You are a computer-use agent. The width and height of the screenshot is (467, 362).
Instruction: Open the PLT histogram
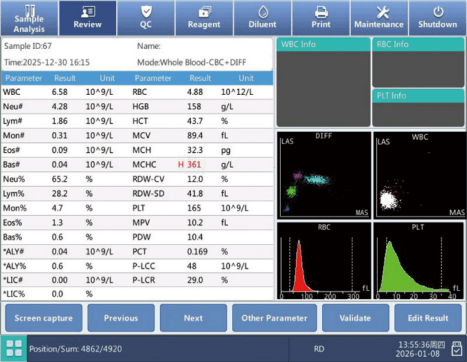pos(419,261)
